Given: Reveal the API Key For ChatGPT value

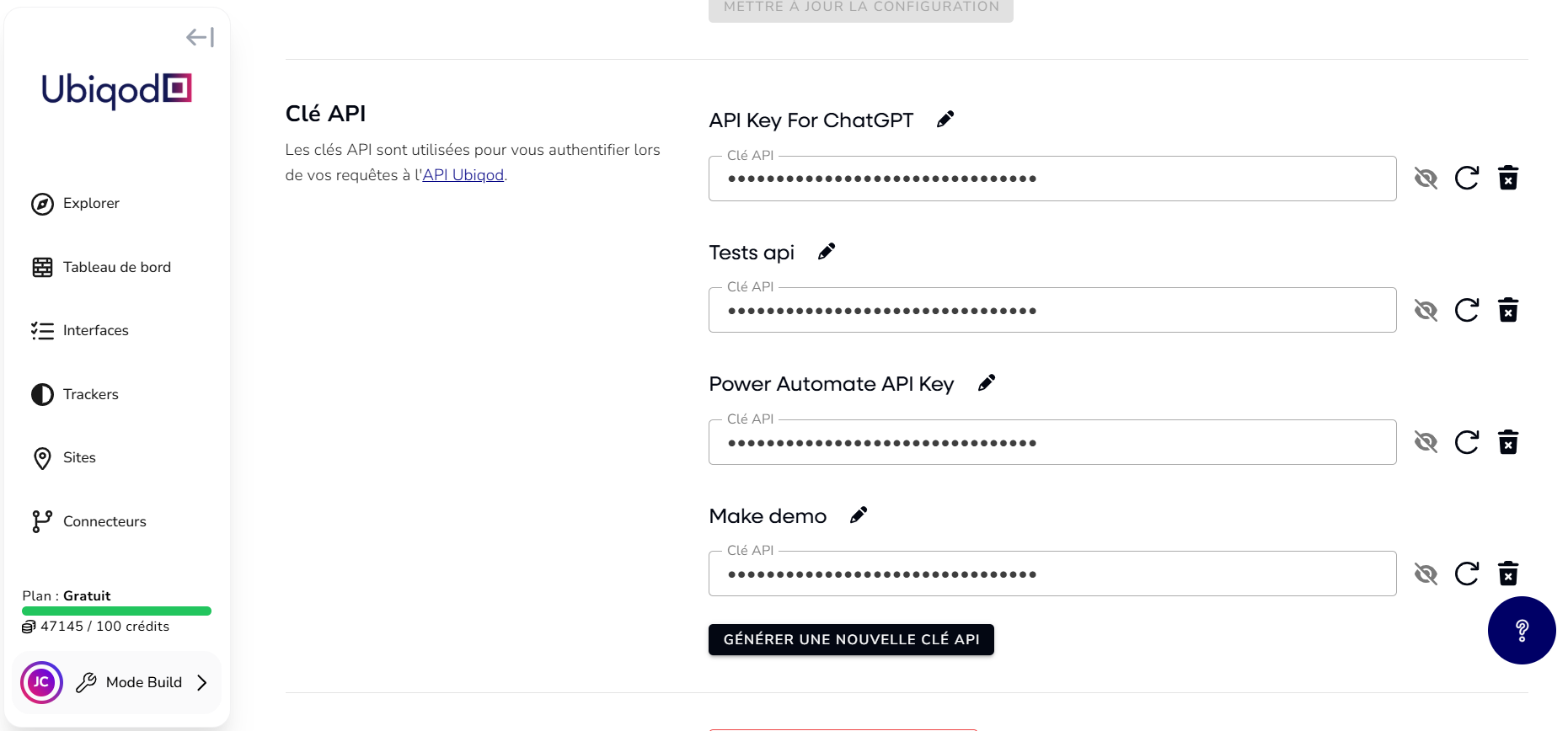Looking at the screenshot, I should pos(1426,178).
